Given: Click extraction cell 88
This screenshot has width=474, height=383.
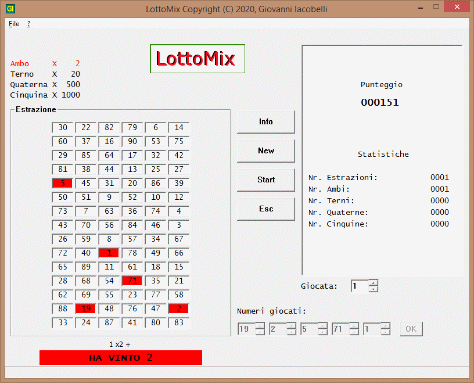Looking at the screenshot, I should 62,309.
